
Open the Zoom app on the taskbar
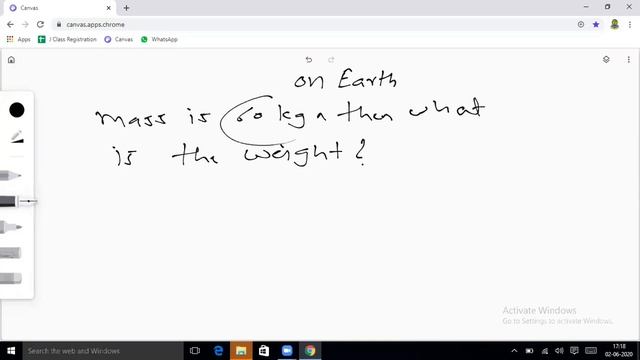coord(287,351)
